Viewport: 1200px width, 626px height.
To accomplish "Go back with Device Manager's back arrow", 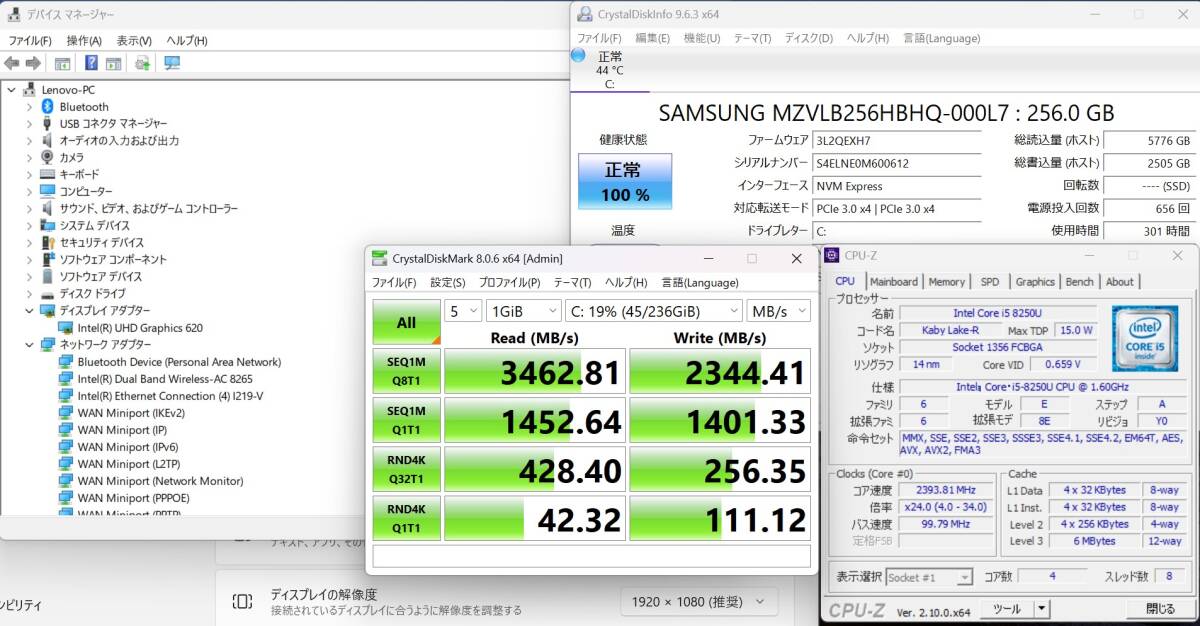I will point(12,63).
